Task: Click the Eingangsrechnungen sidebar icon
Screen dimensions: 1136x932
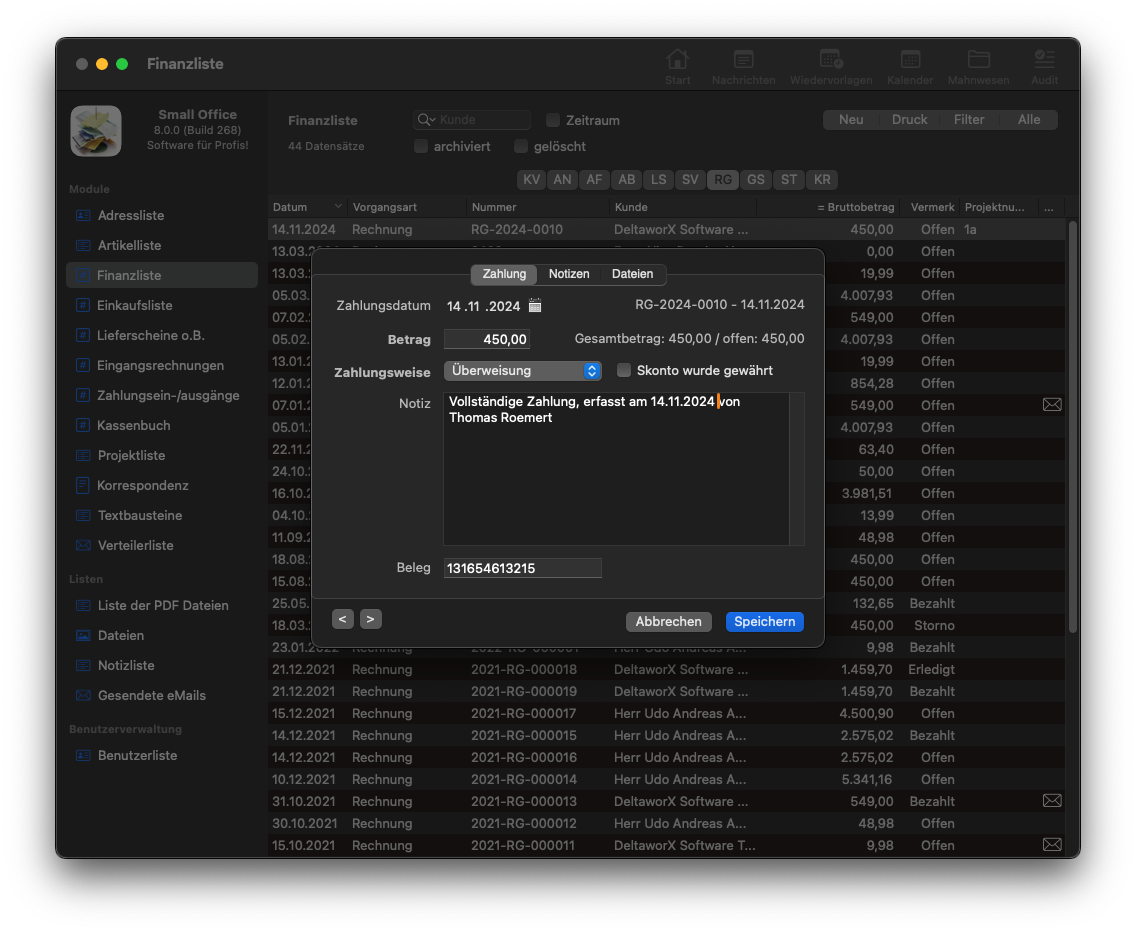Action: click(x=83, y=365)
